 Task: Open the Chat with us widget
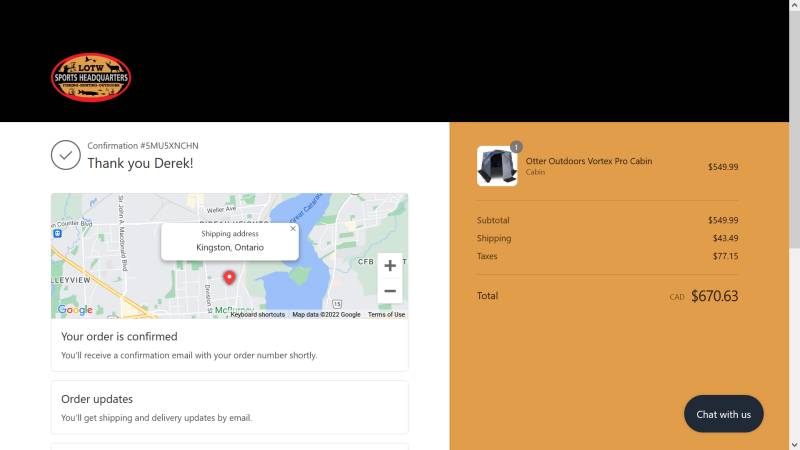(x=723, y=414)
